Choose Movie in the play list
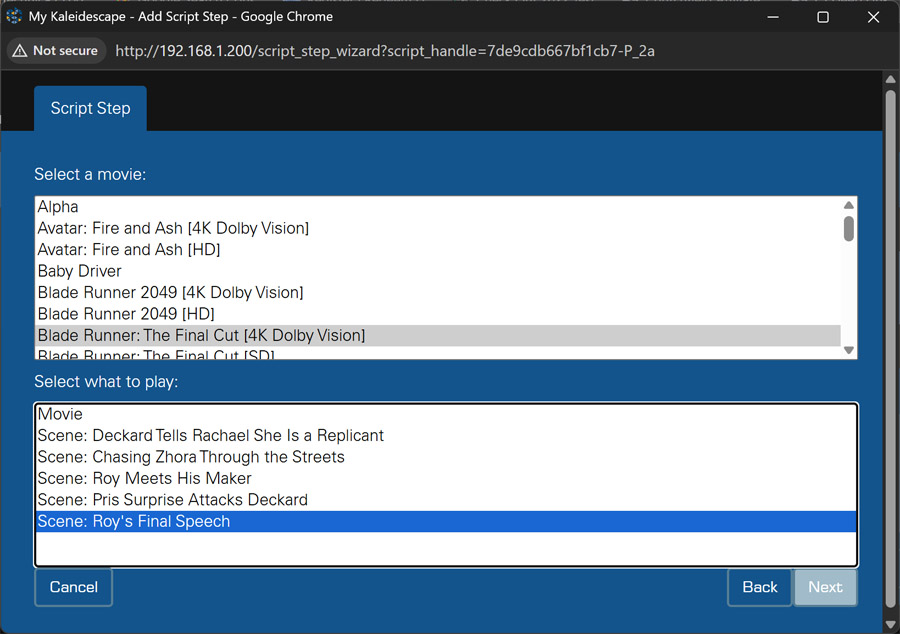Viewport: 900px width, 634px height. pyautogui.click(x=446, y=414)
